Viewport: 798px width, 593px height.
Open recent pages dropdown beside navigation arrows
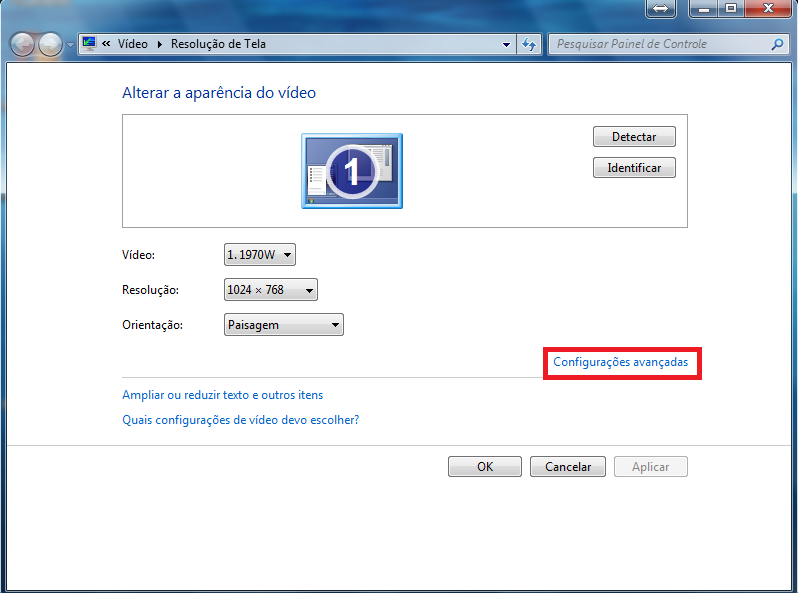pos(70,45)
